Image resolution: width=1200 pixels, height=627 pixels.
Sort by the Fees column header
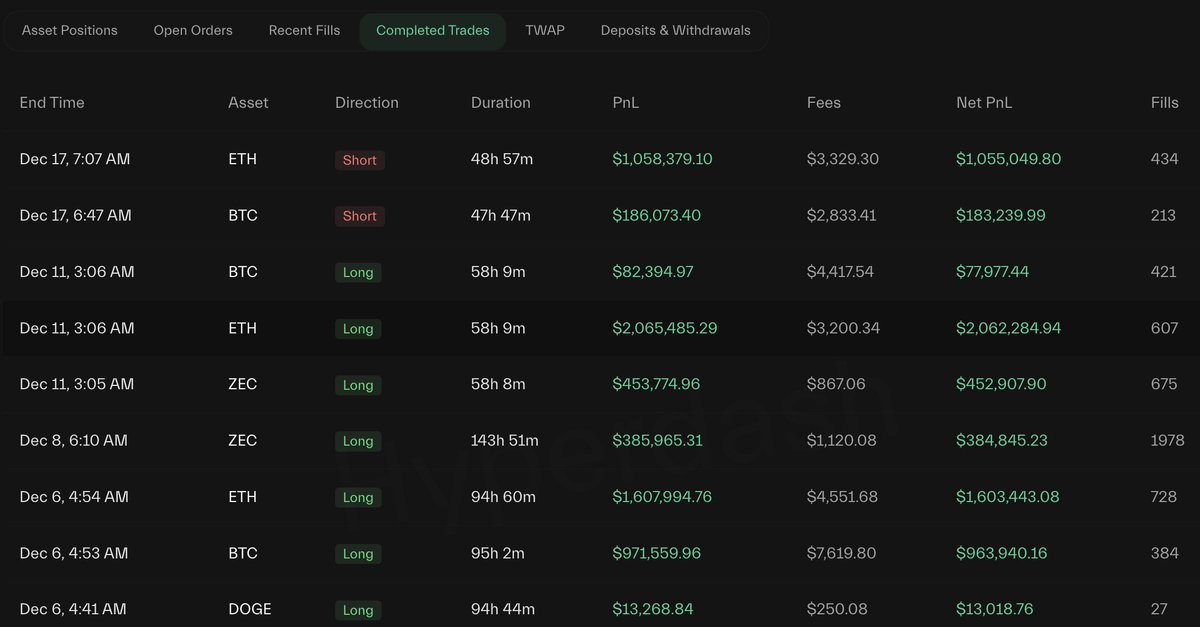click(824, 102)
